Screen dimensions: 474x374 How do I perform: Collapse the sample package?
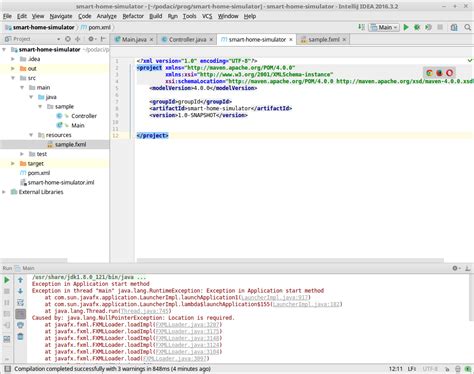coord(40,107)
